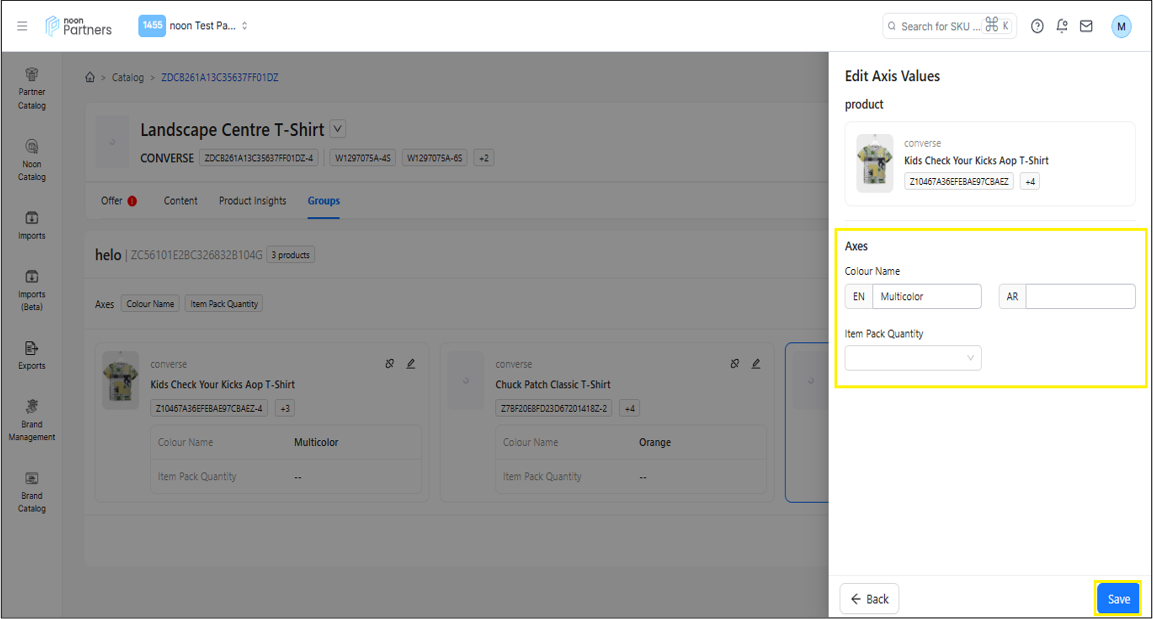Click the Save button
The height and width of the screenshot is (619, 1153).
click(x=1118, y=599)
